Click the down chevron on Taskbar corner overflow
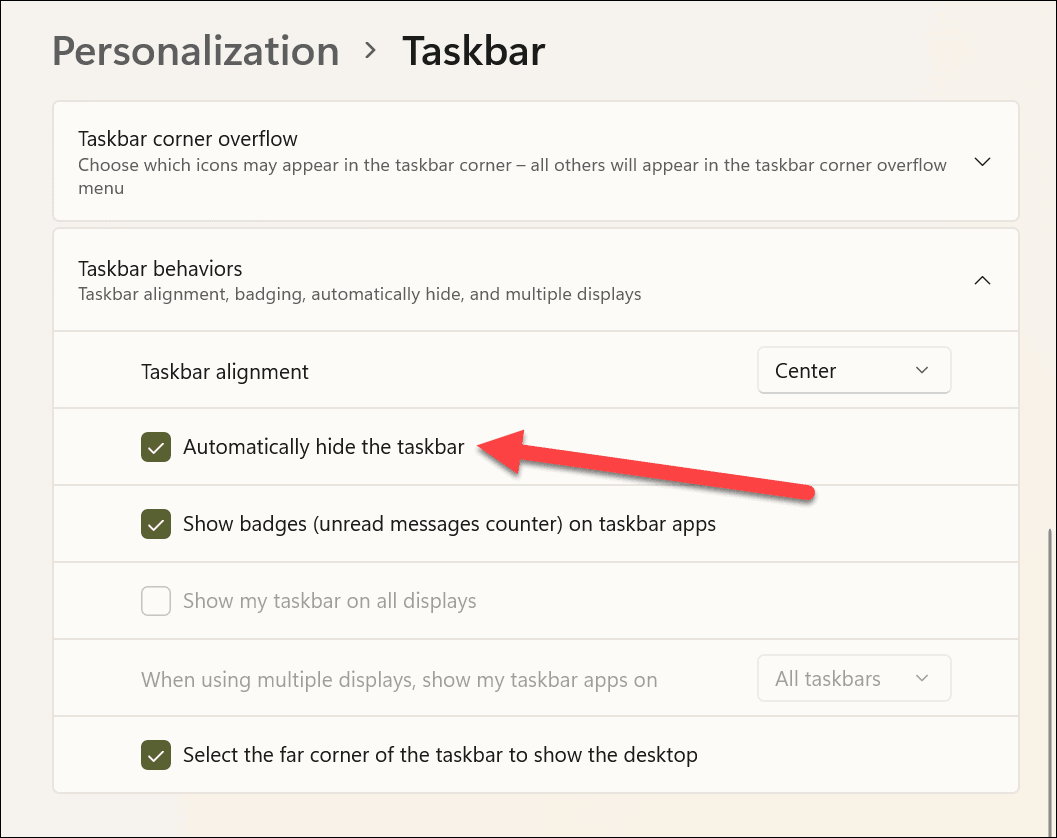This screenshot has width=1057, height=838. pyautogui.click(x=981, y=161)
